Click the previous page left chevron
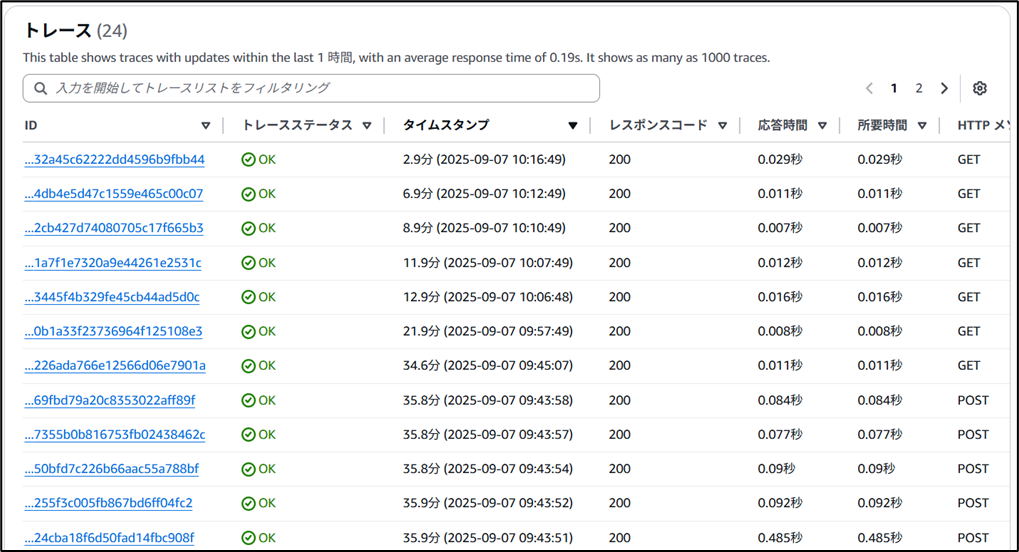 869,88
